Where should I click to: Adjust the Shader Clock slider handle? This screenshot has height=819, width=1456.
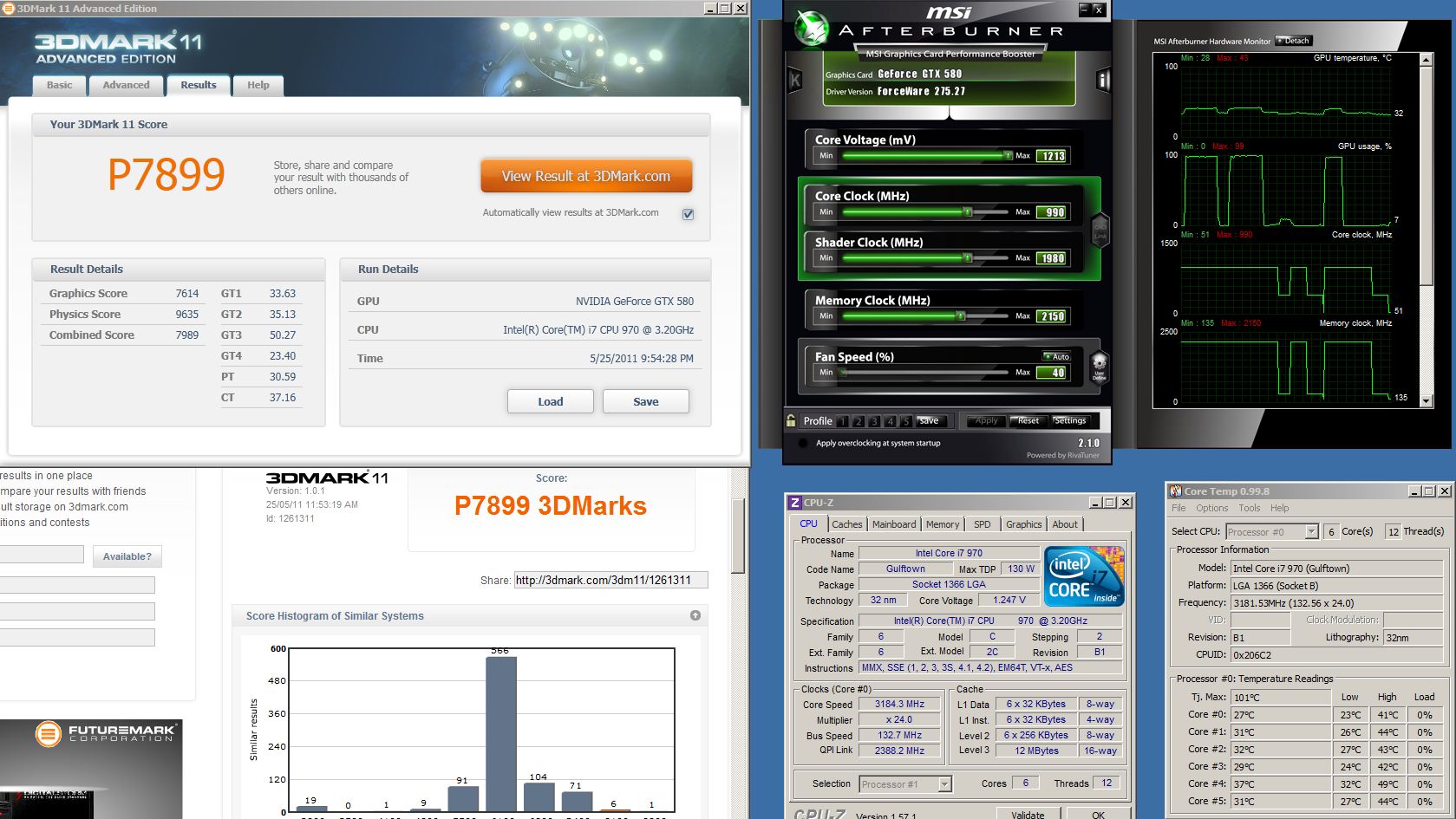(967, 257)
